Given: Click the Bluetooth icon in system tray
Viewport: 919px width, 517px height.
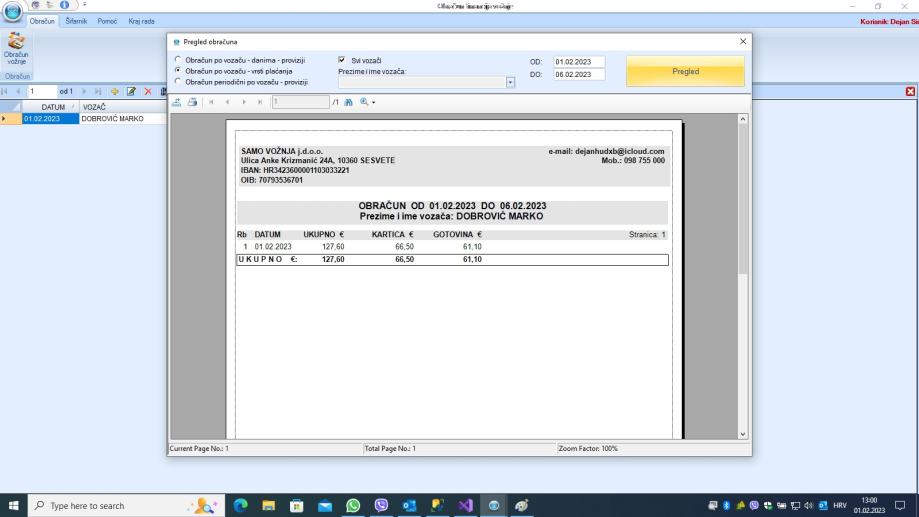Looking at the screenshot, I should (x=726, y=505).
